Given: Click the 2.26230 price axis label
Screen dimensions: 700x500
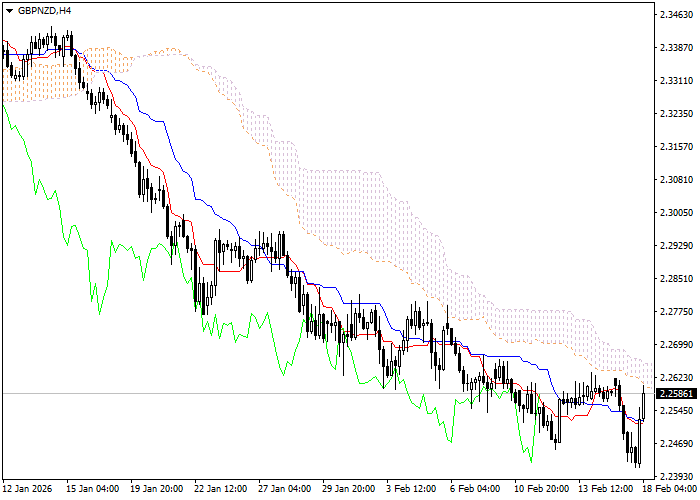Looking at the screenshot, I should pyautogui.click(x=676, y=378).
